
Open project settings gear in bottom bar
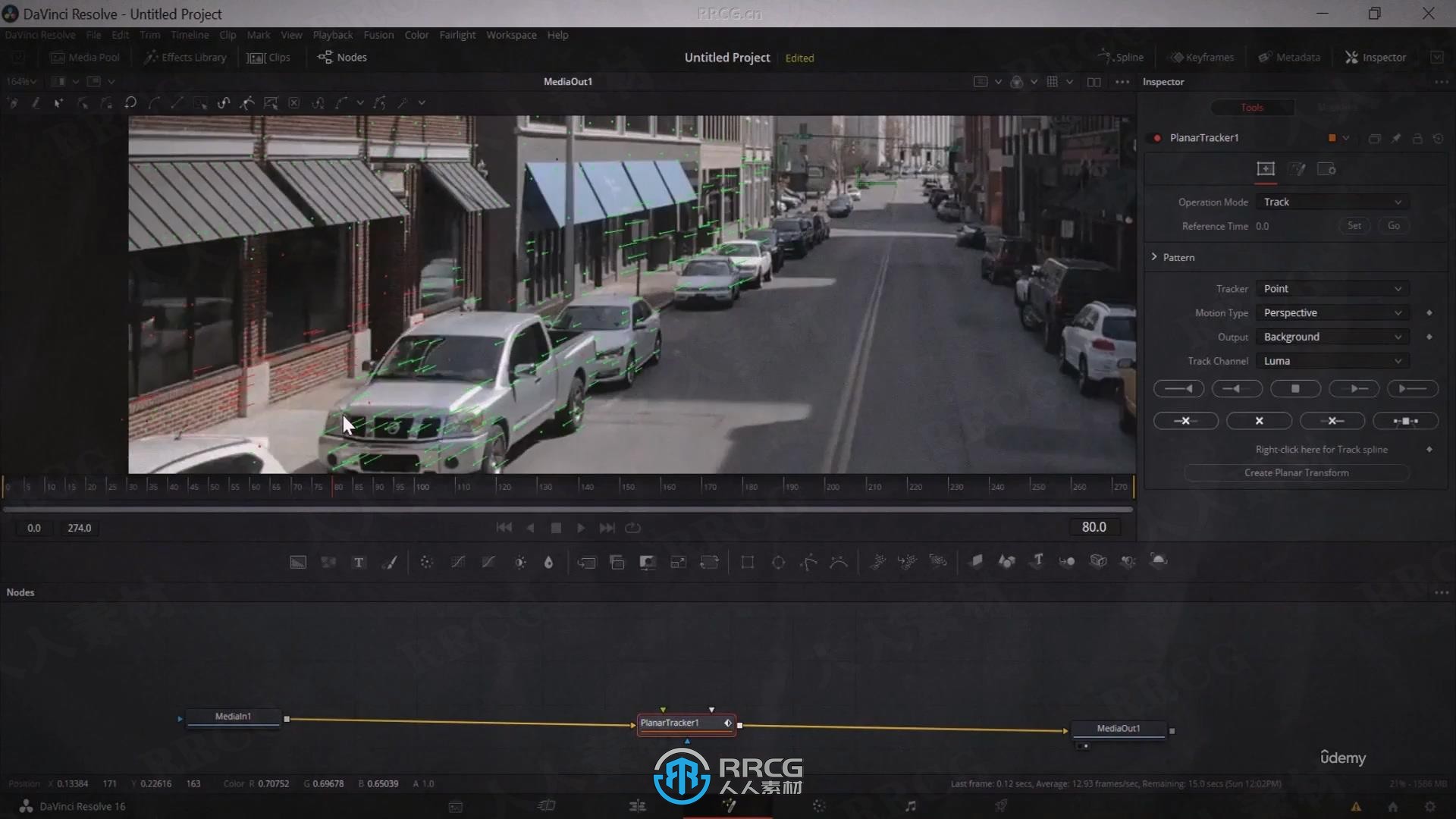tap(1429, 807)
